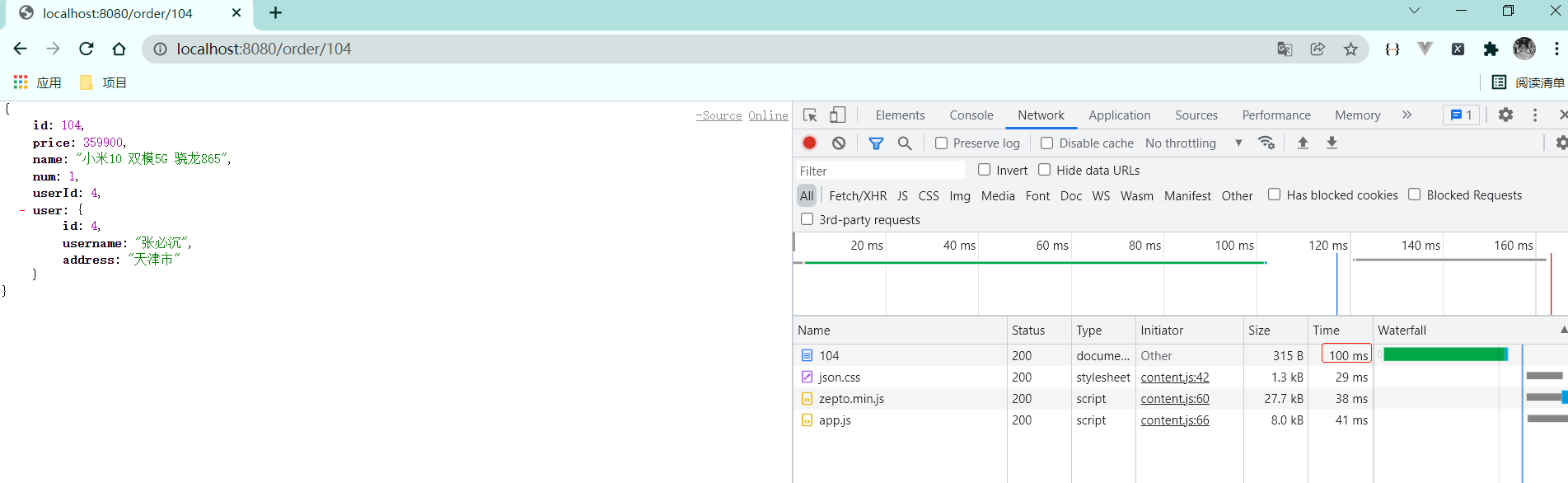Reload the page with the refresh icon
Viewport: 1568px width, 483px height.
(87, 49)
